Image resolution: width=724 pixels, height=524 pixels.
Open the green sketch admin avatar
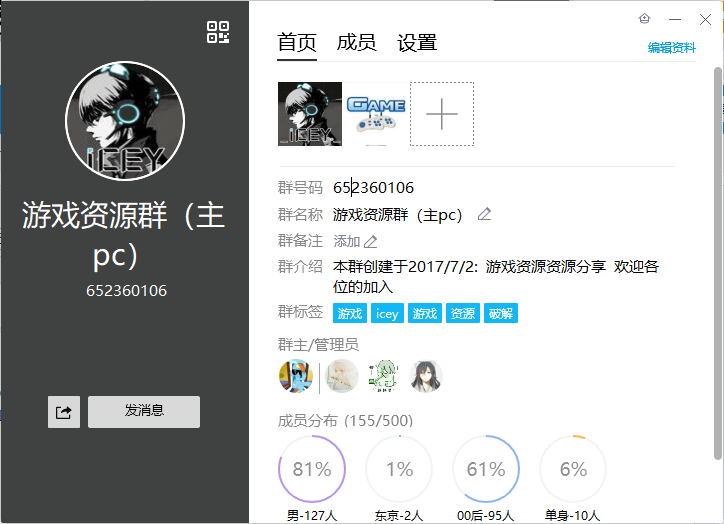click(x=383, y=376)
